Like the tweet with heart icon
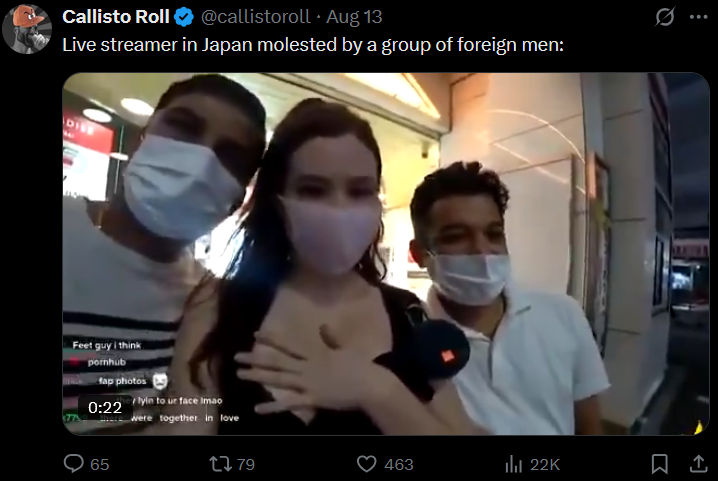Viewport: 718px width, 481px height. click(367, 464)
